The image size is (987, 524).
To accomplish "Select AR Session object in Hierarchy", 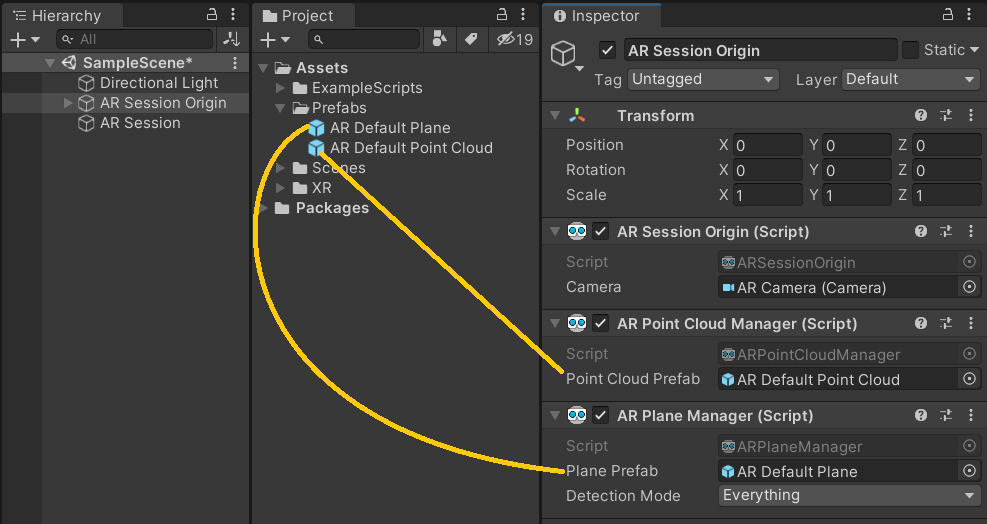I will coord(140,123).
